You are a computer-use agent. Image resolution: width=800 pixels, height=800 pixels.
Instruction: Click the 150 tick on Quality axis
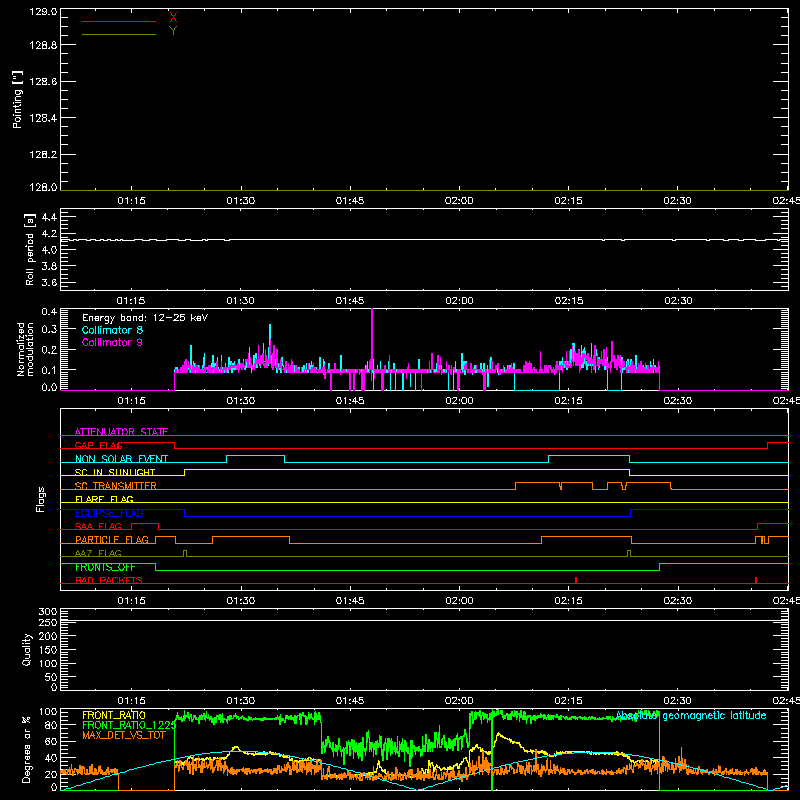48,650
